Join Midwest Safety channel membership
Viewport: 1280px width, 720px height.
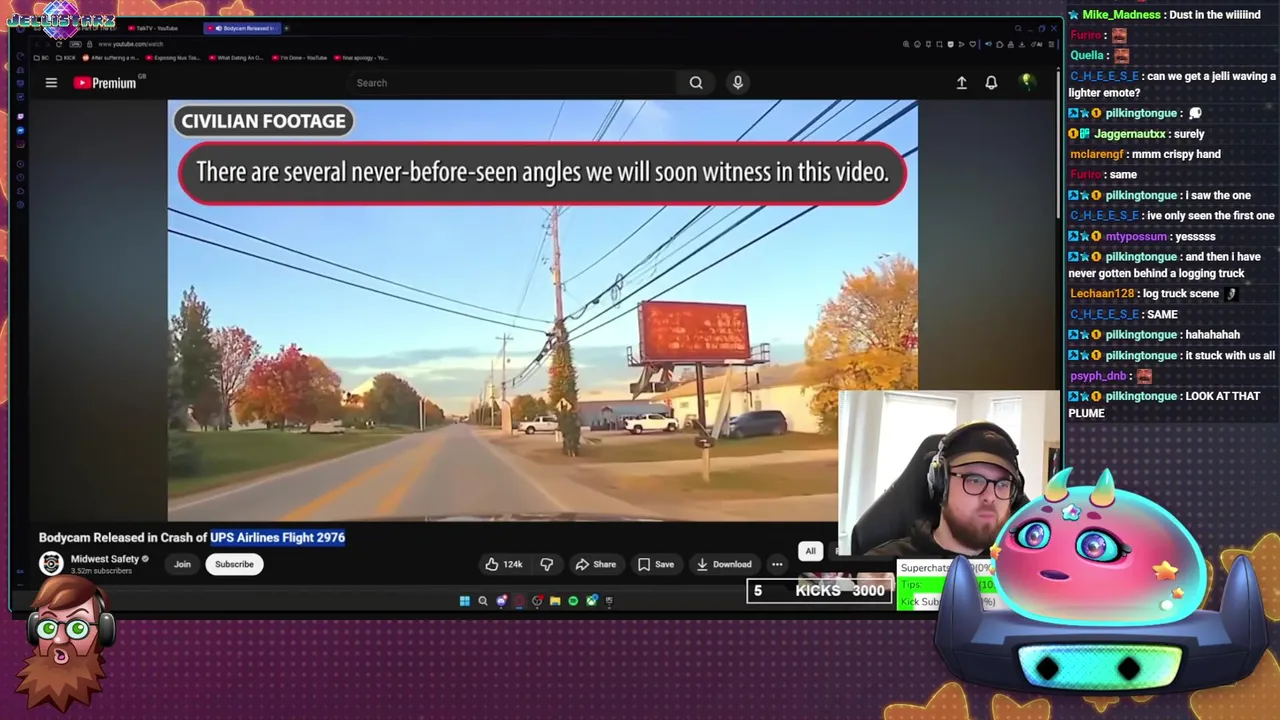click(182, 564)
